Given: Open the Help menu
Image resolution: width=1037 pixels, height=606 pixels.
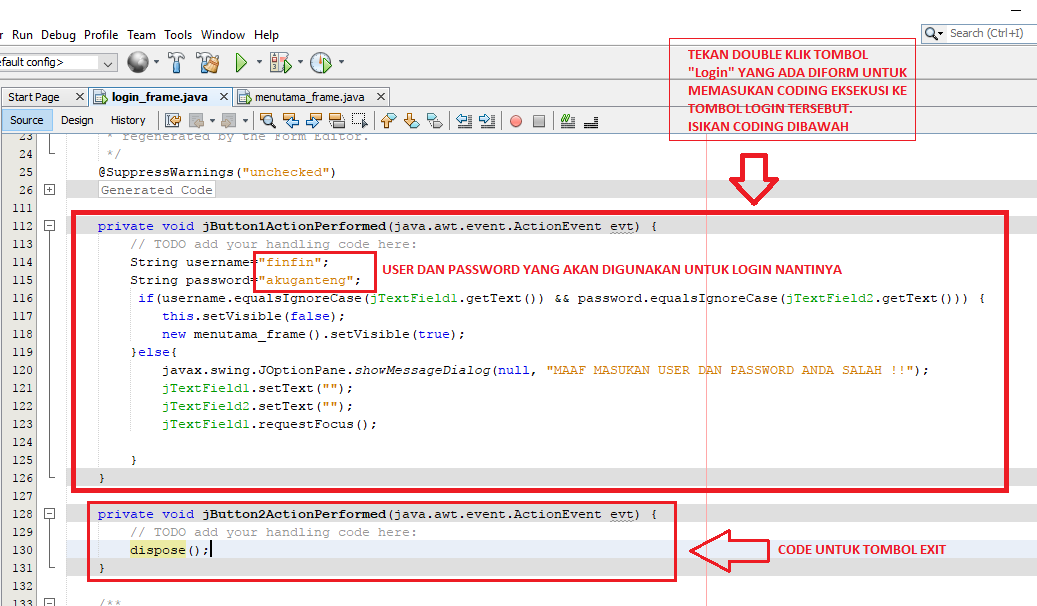Looking at the screenshot, I should 267,35.
